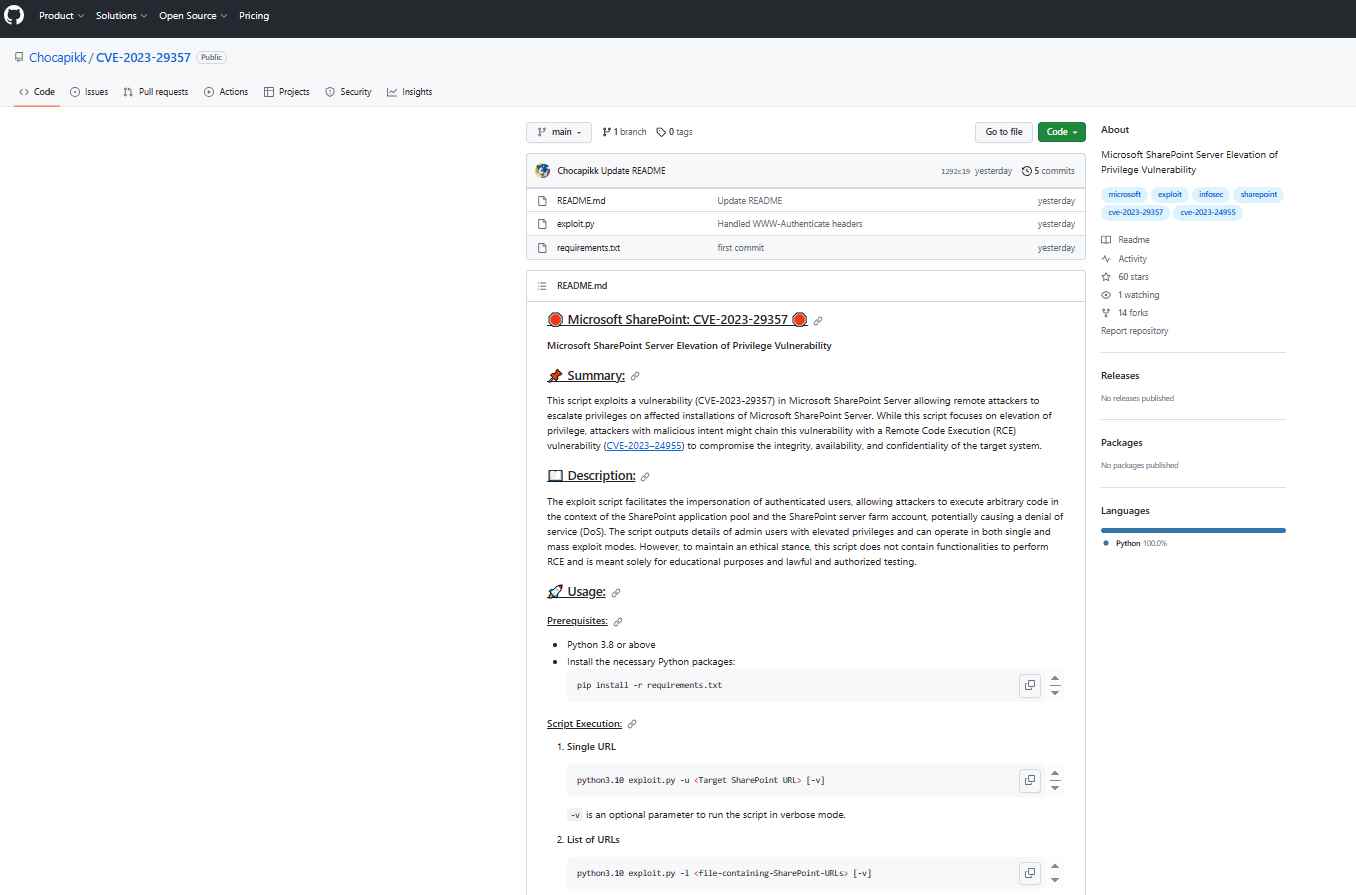Image resolution: width=1356 pixels, height=895 pixels.
Task: Open the CVE-2023-29357 repository name link
Action: pyautogui.click(x=143, y=58)
